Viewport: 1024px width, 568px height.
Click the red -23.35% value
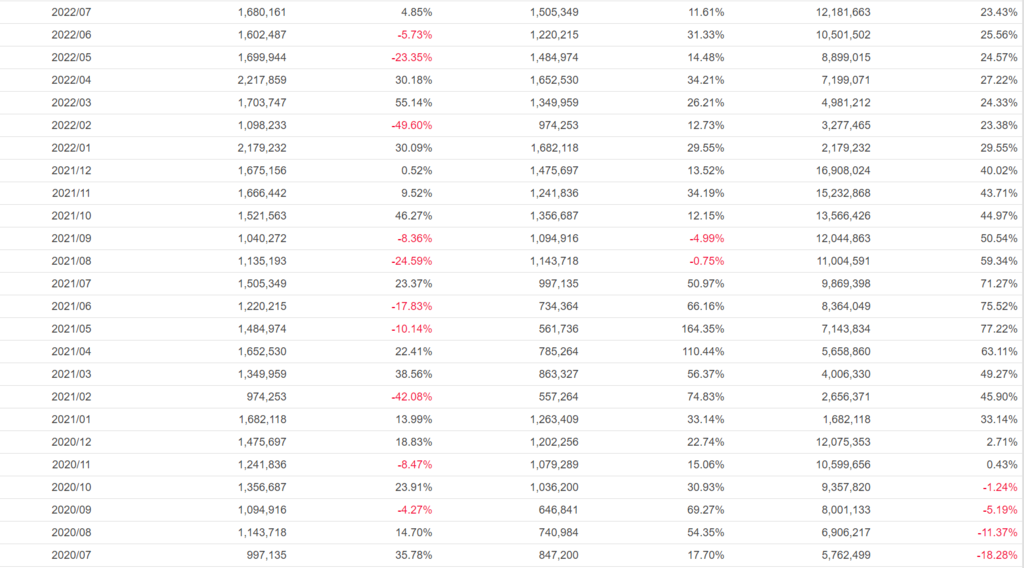pyautogui.click(x=411, y=57)
